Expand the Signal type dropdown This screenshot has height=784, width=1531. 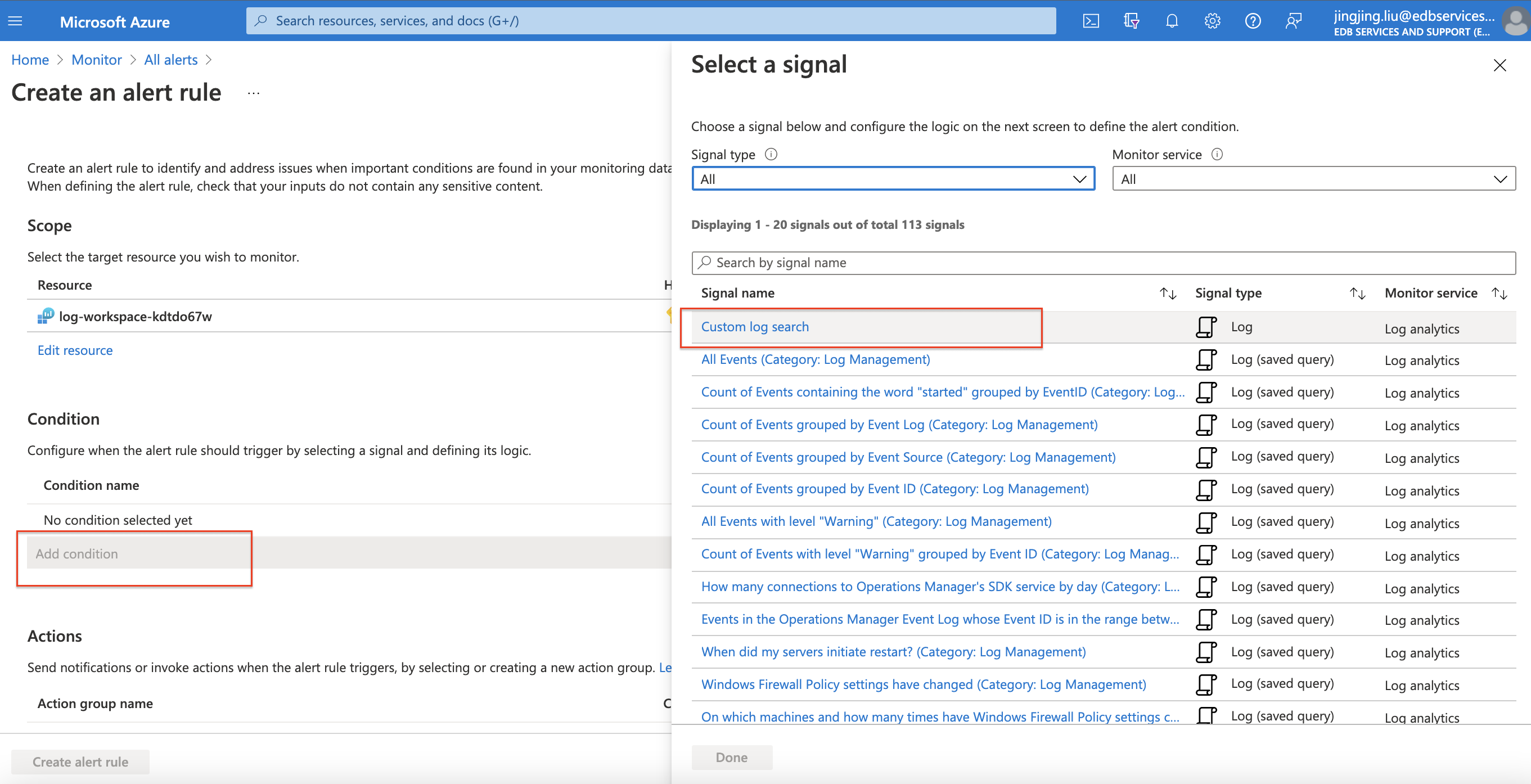893,179
